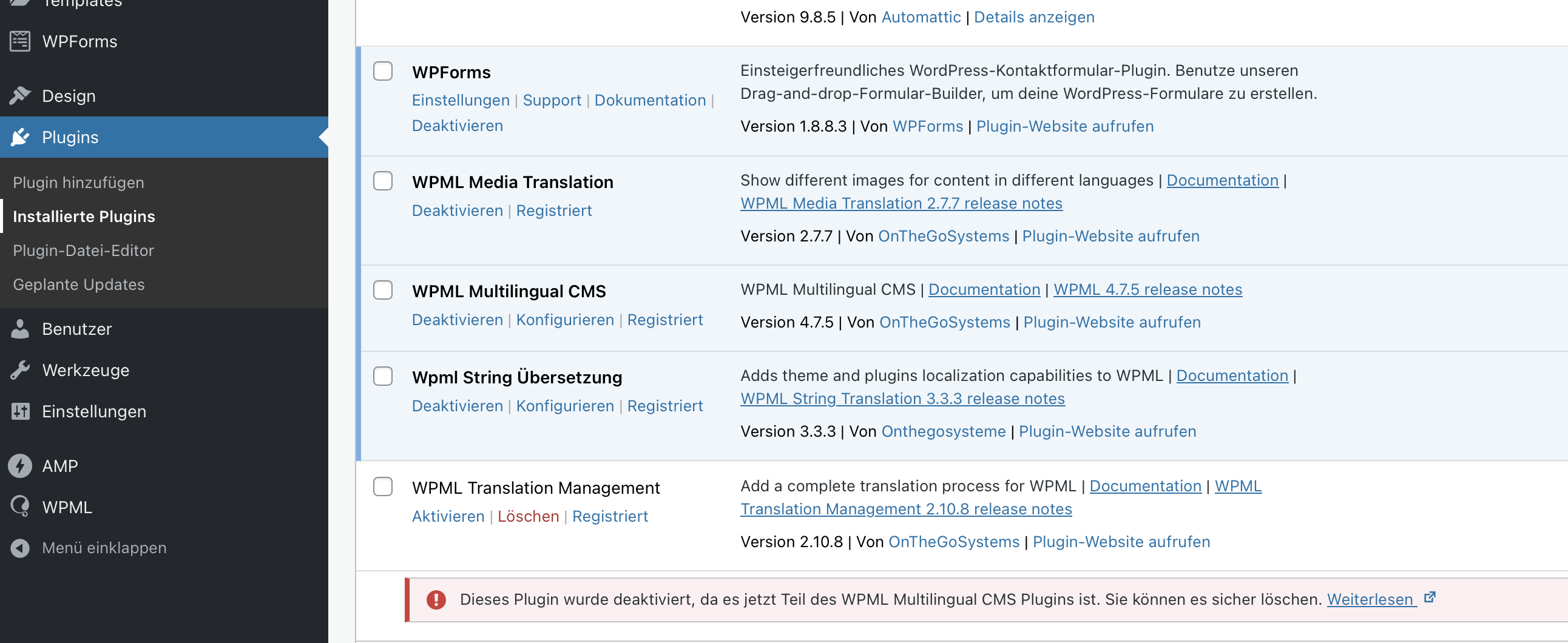The width and height of the screenshot is (1568, 643).
Task: Click the Einstellungen sliders icon
Action: (20, 411)
